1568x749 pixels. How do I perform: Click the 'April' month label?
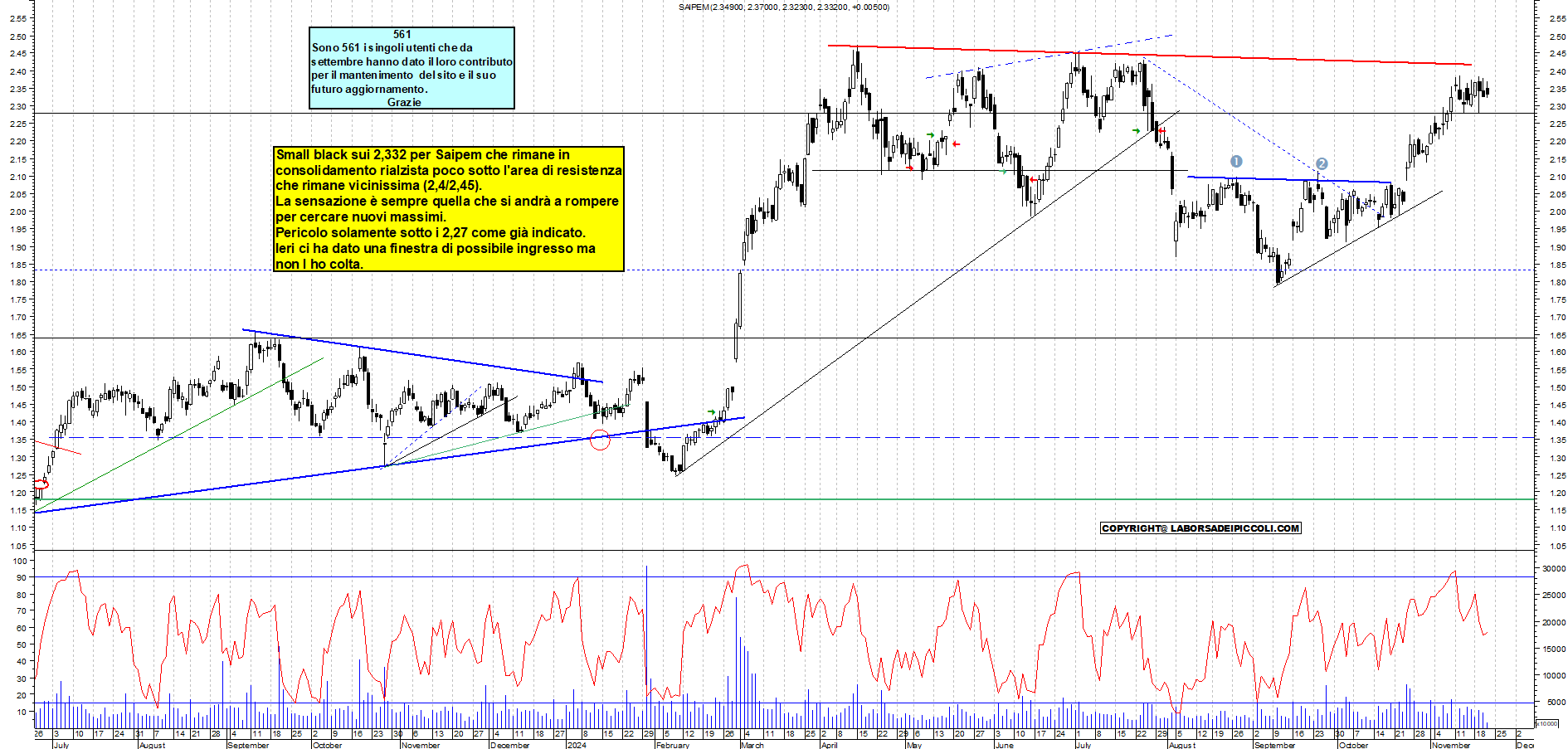point(829,745)
